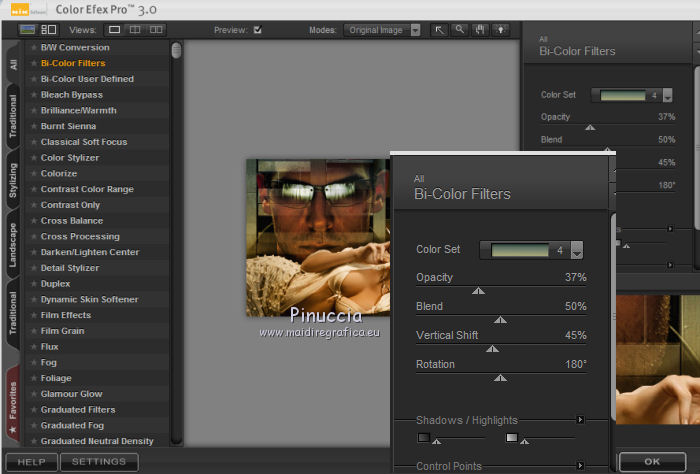Switch to split preview view
Screen dimensions: 700x474
136,30
